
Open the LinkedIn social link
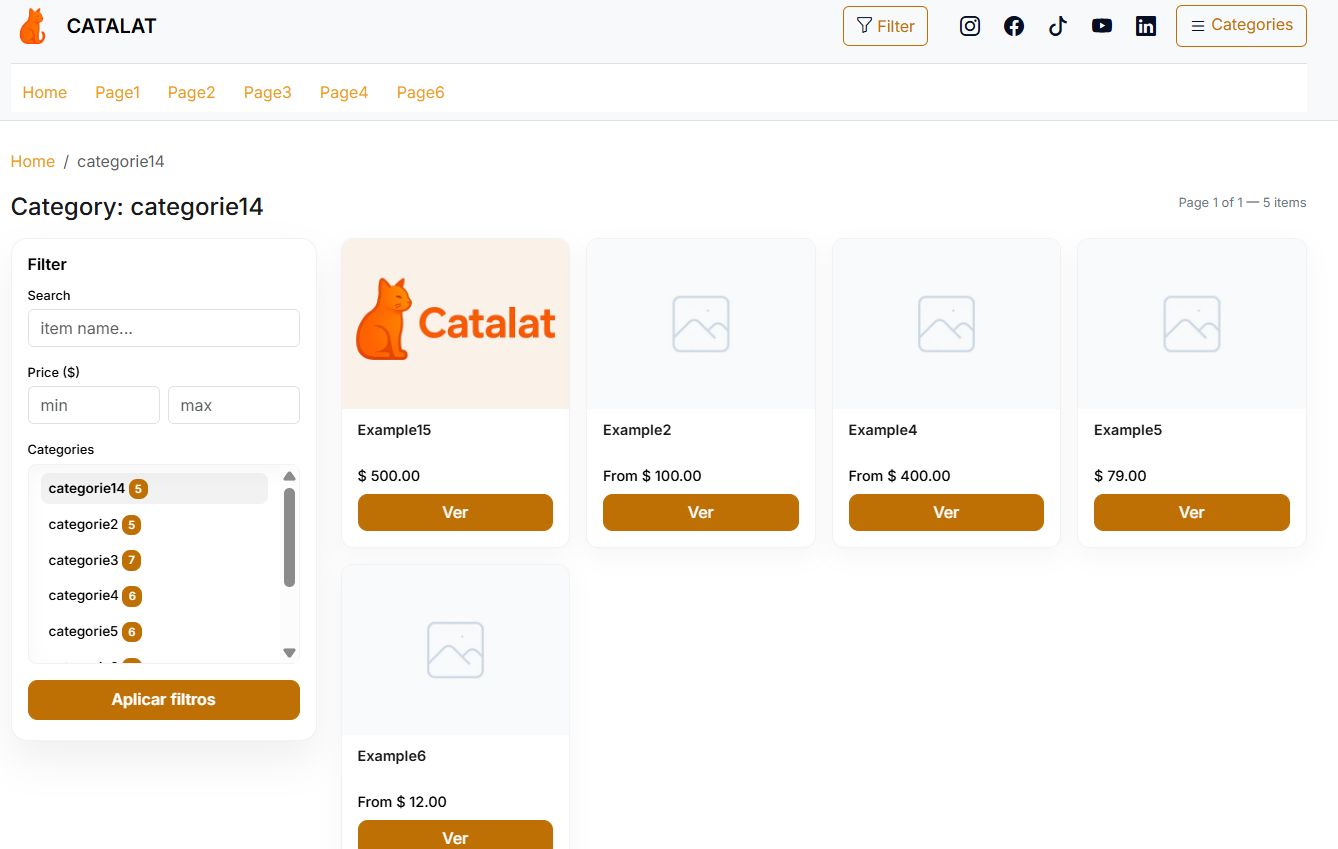coord(1146,26)
